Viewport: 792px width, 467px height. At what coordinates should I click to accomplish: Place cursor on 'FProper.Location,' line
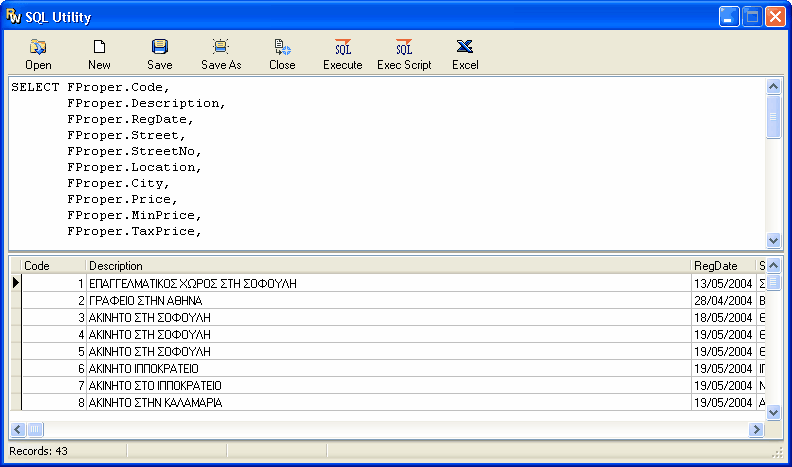pyautogui.click(x=134, y=168)
